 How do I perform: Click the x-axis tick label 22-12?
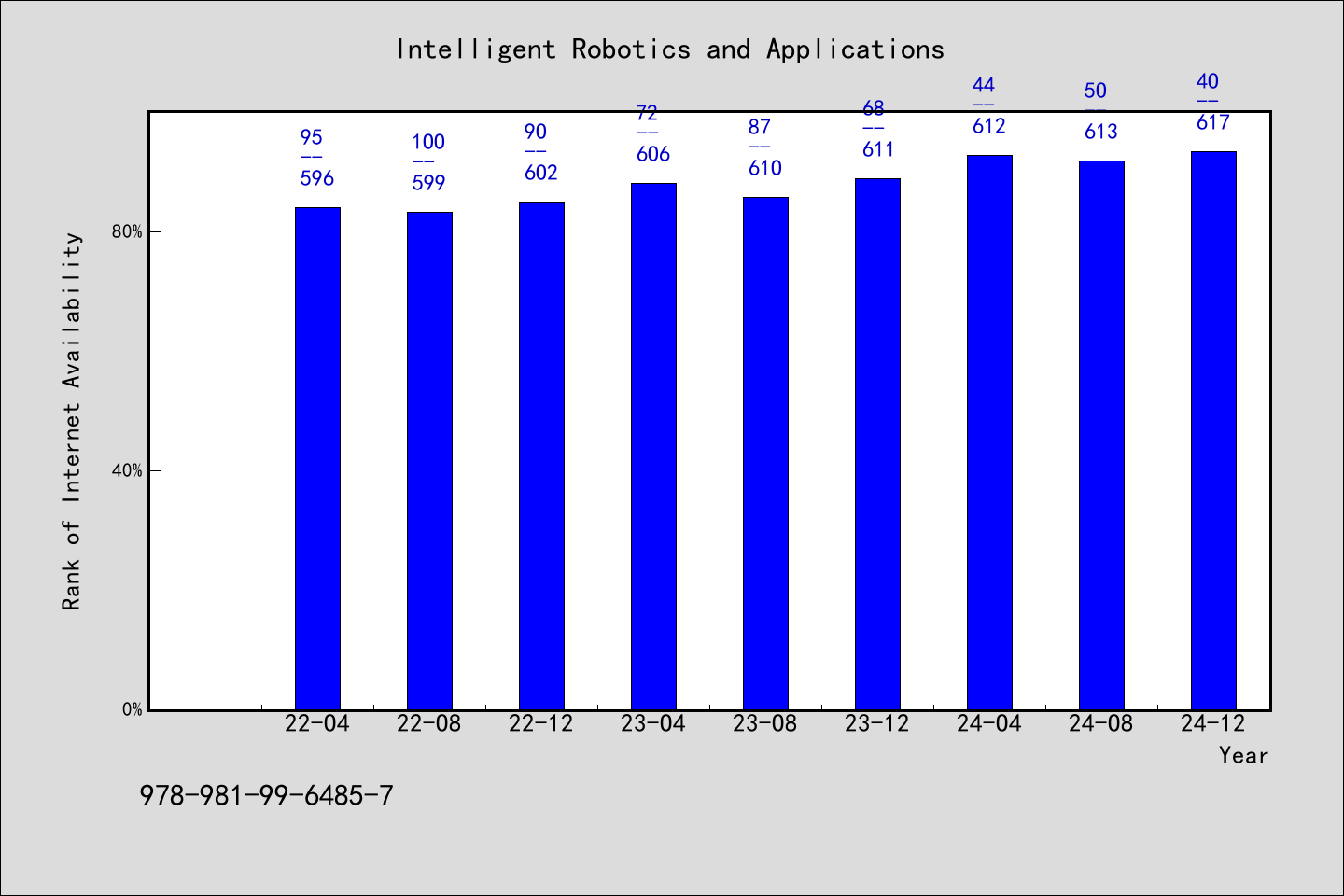(x=541, y=724)
